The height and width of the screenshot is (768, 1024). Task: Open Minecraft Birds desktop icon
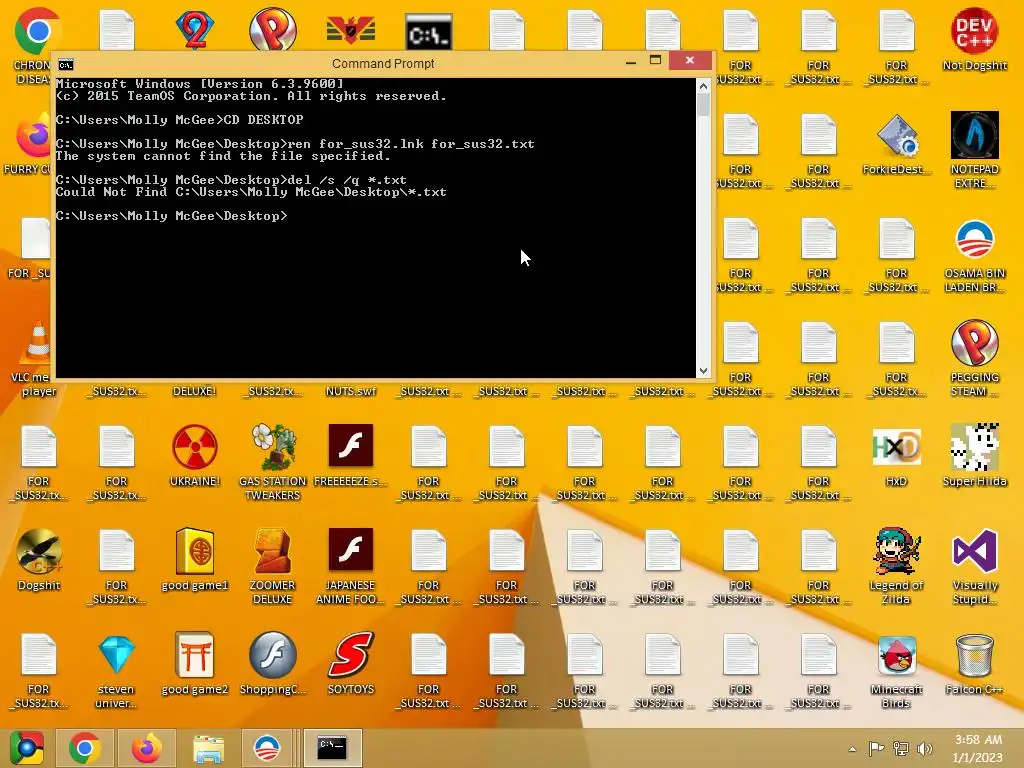pos(896,671)
